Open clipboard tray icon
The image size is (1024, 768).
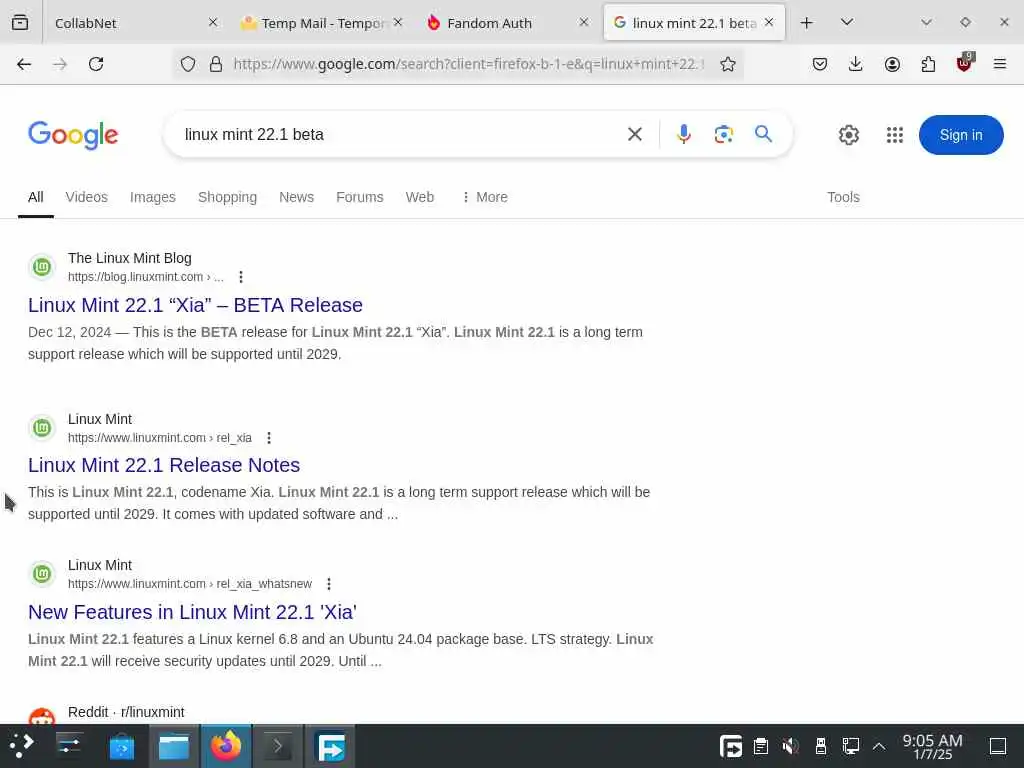tap(760, 746)
